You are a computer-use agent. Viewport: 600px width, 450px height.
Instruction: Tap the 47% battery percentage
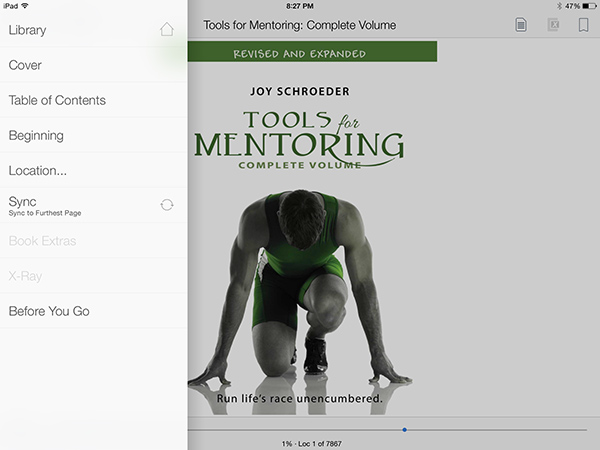pyautogui.click(x=572, y=6)
